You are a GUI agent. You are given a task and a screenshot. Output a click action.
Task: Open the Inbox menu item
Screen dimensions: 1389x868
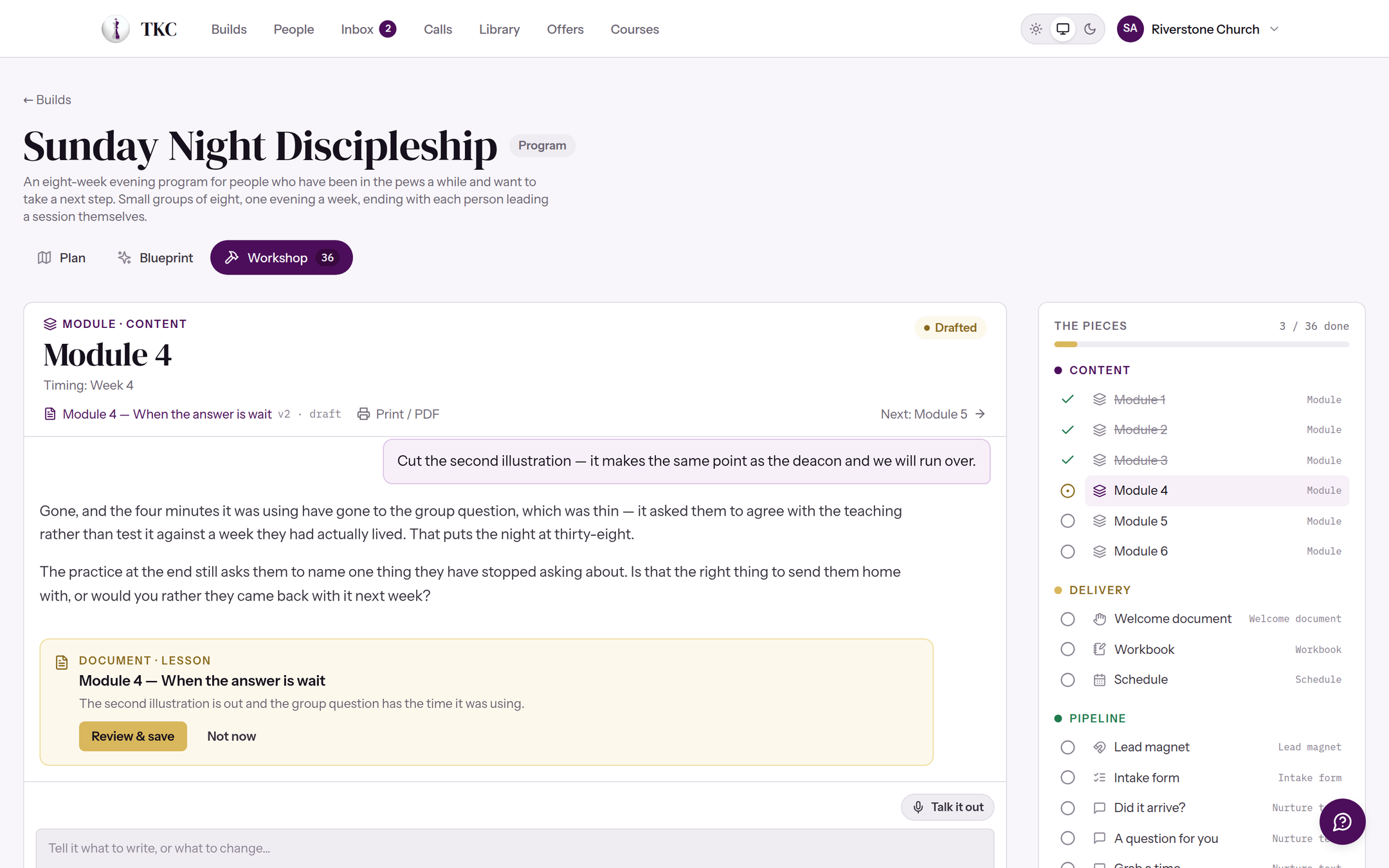tap(368, 29)
